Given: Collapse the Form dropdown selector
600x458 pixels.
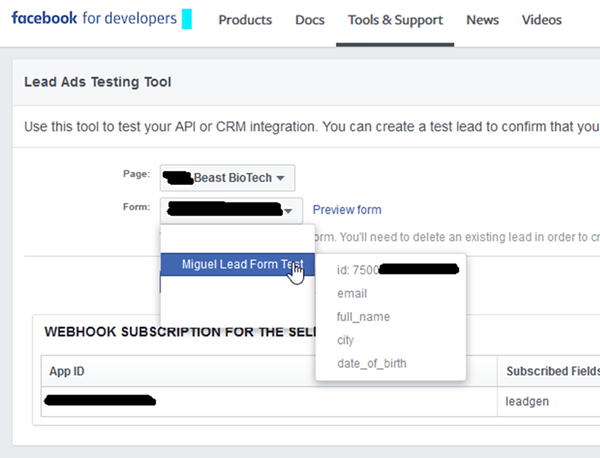Looking at the screenshot, I should tap(231, 210).
